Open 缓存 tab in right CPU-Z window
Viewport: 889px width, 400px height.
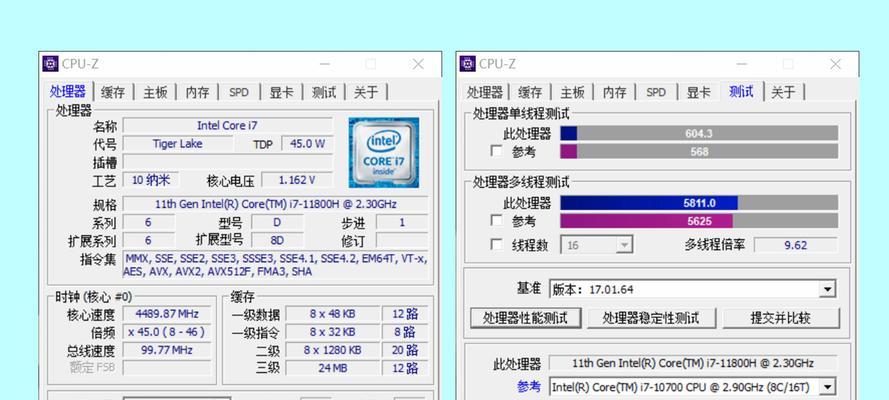[x=530, y=92]
